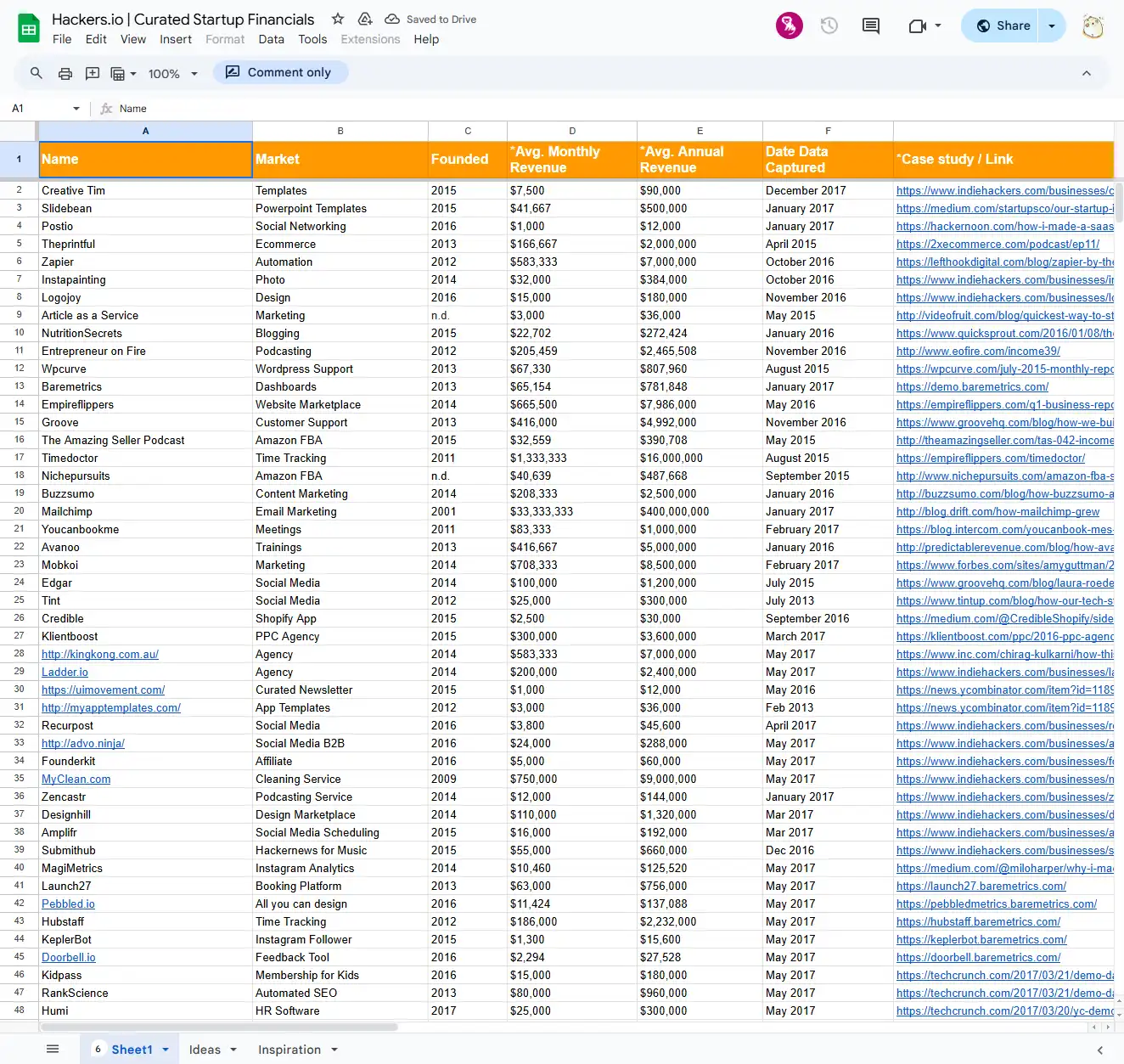Open the eofire.com income39 link
This screenshot has height=1064, width=1124.
coord(978,352)
